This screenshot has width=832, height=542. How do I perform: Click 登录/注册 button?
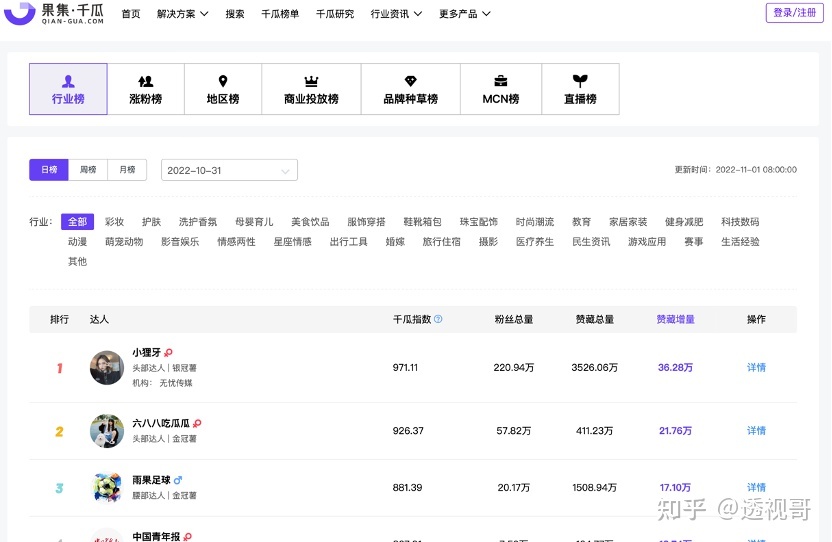click(x=794, y=13)
